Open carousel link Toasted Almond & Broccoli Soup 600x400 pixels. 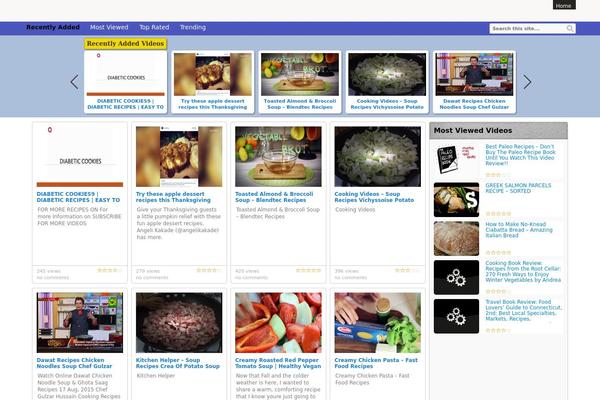(x=300, y=104)
